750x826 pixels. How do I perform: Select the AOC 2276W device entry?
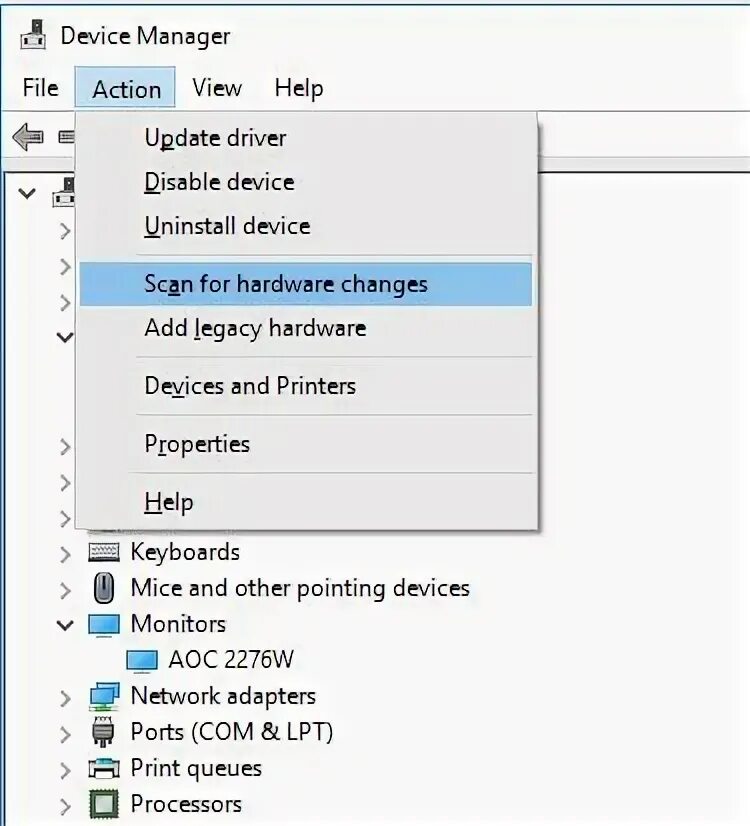[230, 660]
